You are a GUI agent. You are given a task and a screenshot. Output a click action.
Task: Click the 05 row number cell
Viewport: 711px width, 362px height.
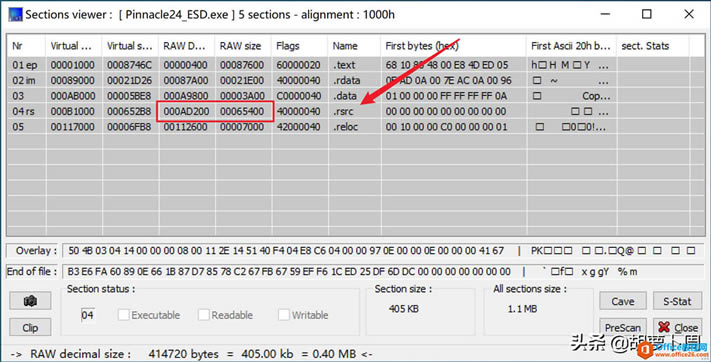pos(18,127)
